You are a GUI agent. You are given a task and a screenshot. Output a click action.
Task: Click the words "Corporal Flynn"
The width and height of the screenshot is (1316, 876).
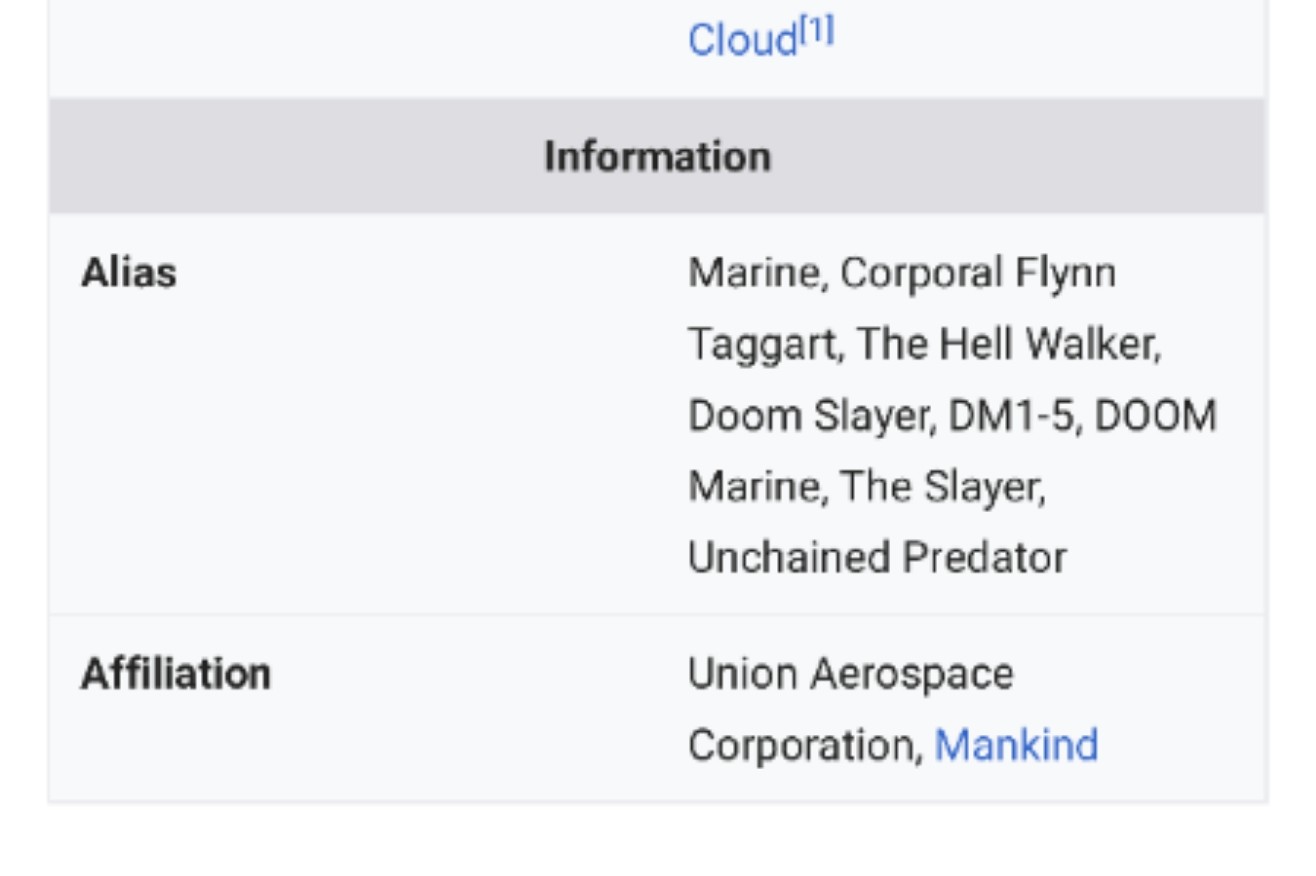pyautogui.click(x=977, y=273)
